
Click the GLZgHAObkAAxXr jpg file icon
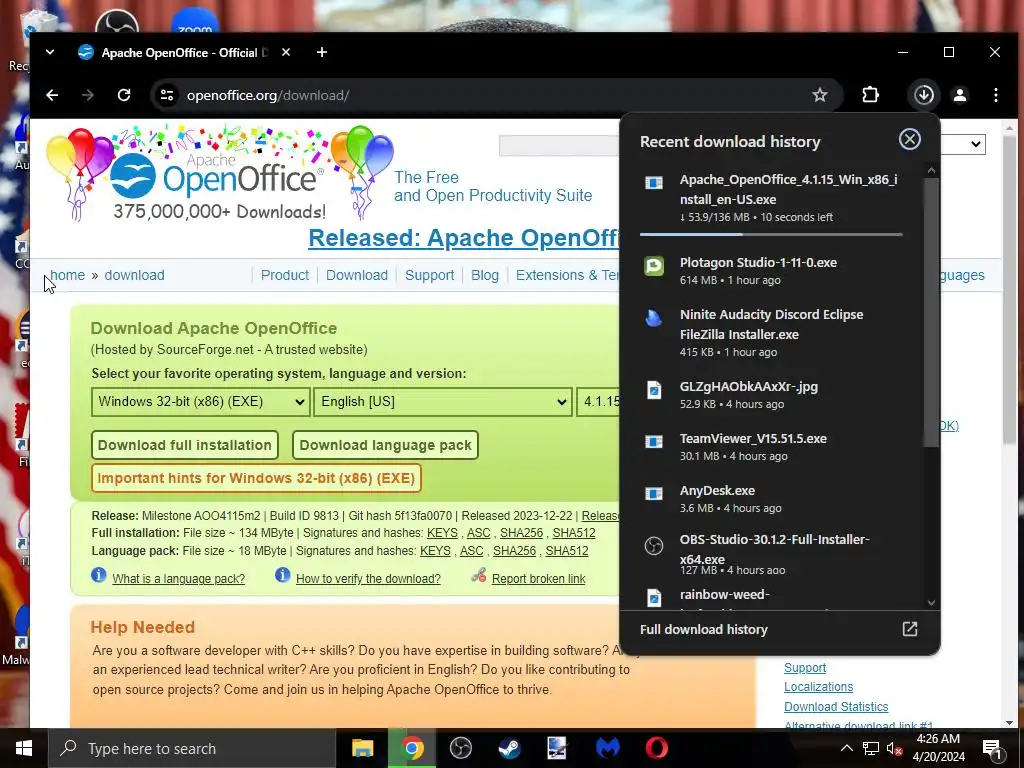[x=654, y=390]
